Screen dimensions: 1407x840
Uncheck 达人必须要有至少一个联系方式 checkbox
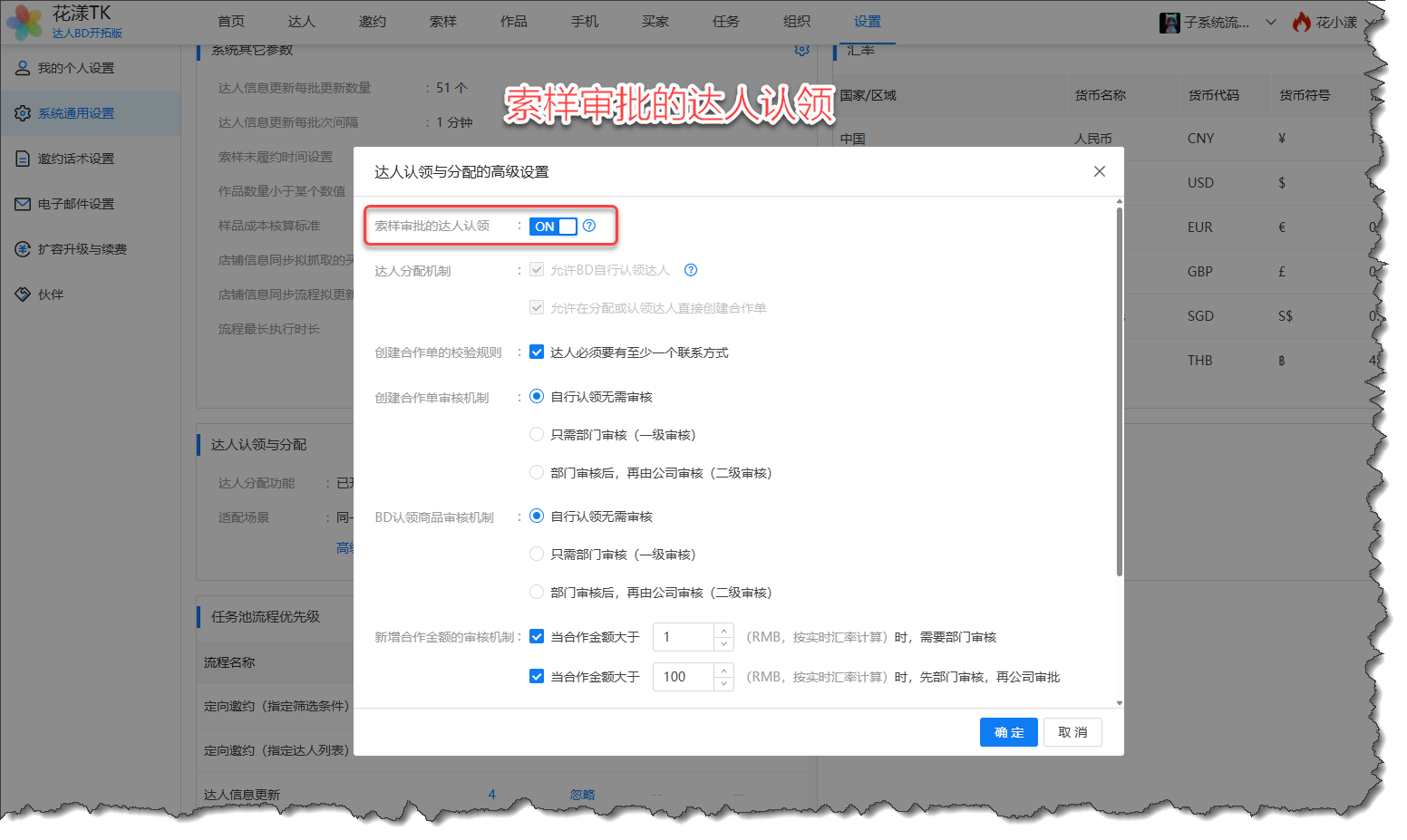537,352
